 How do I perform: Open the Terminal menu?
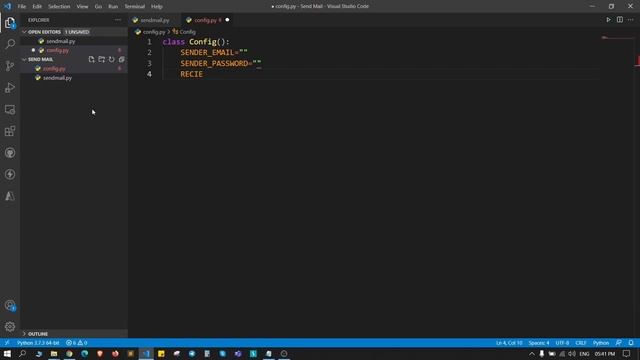(x=135, y=7)
